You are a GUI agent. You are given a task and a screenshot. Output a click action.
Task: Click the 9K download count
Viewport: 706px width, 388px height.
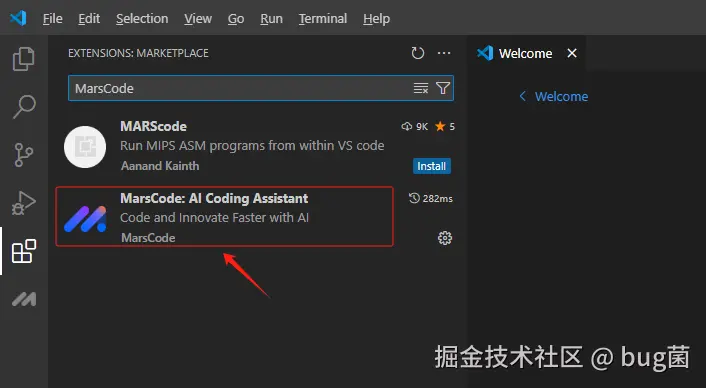coord(415,126)
